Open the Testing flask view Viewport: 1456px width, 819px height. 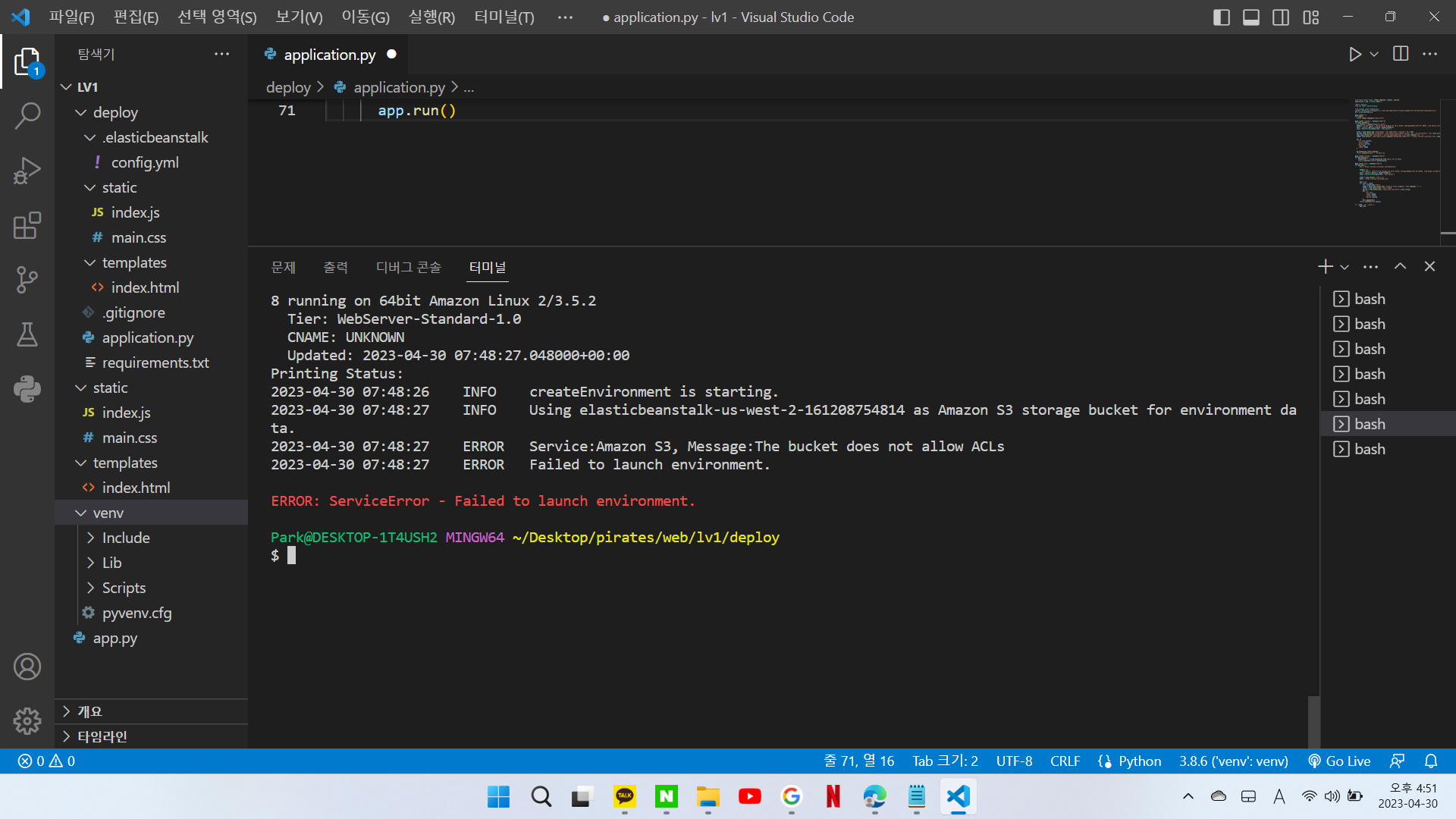coord(27,334)
